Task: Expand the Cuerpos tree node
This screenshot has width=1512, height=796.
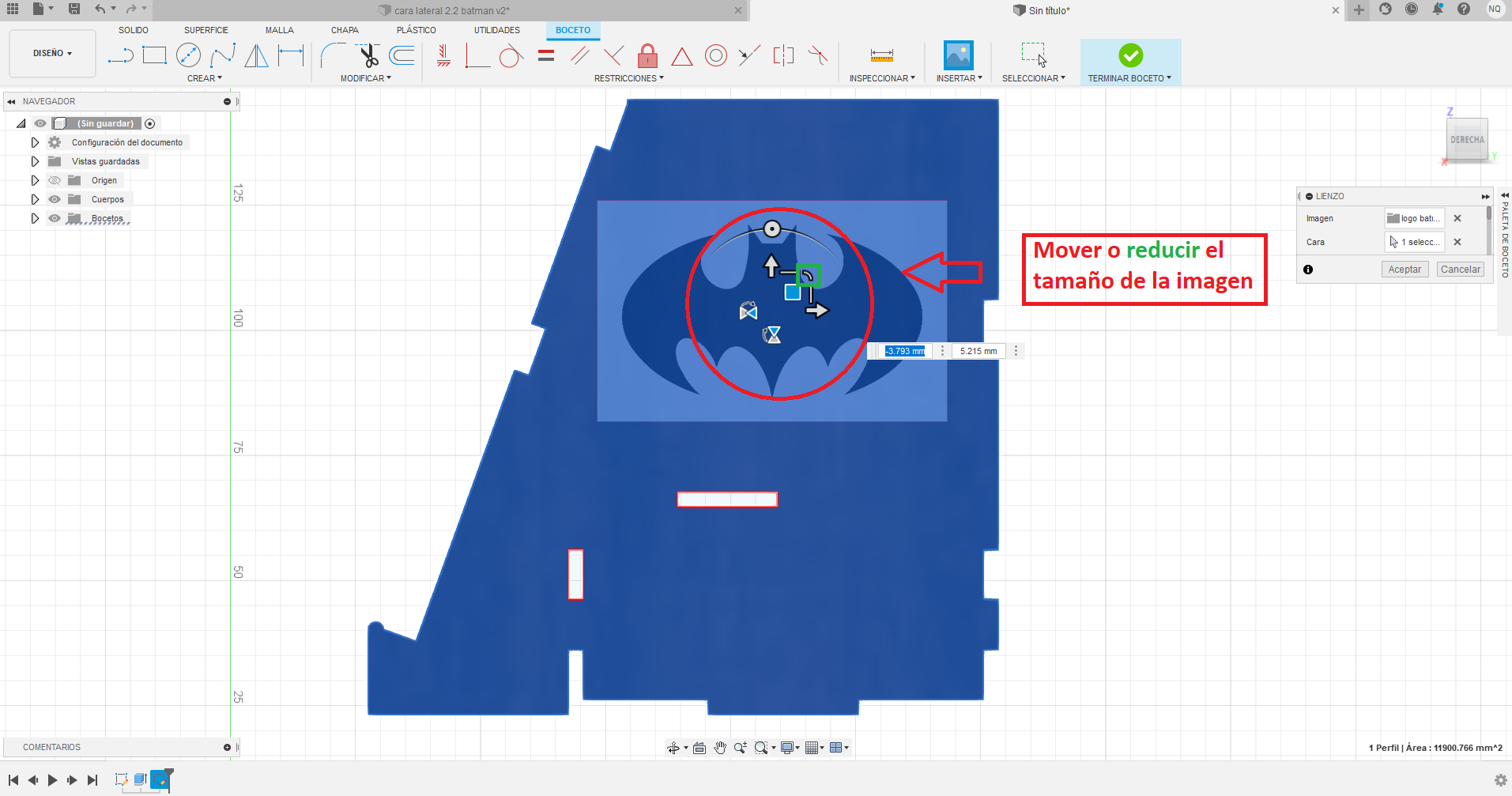Action: 35,199
